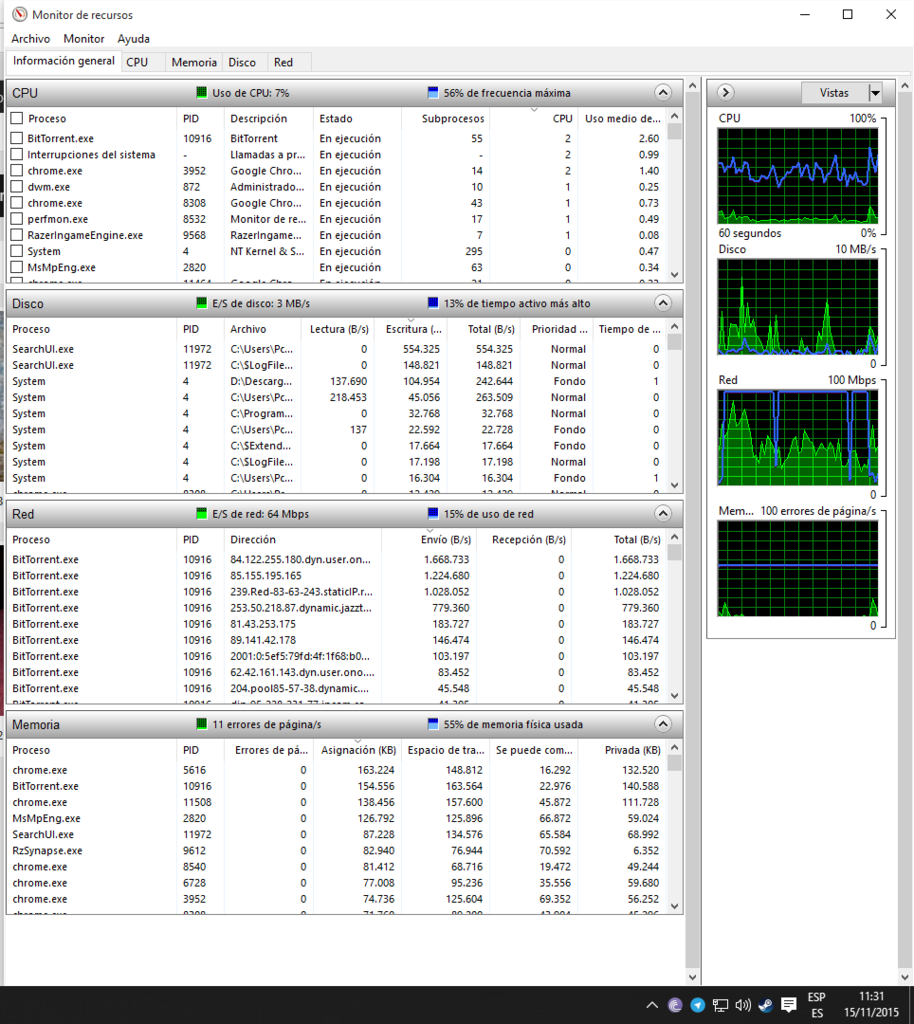The height and width of the screenshot is (1024, 914).
Task: Check the BitTorrent.exe process checkbox
Action: tap(17, 139)
